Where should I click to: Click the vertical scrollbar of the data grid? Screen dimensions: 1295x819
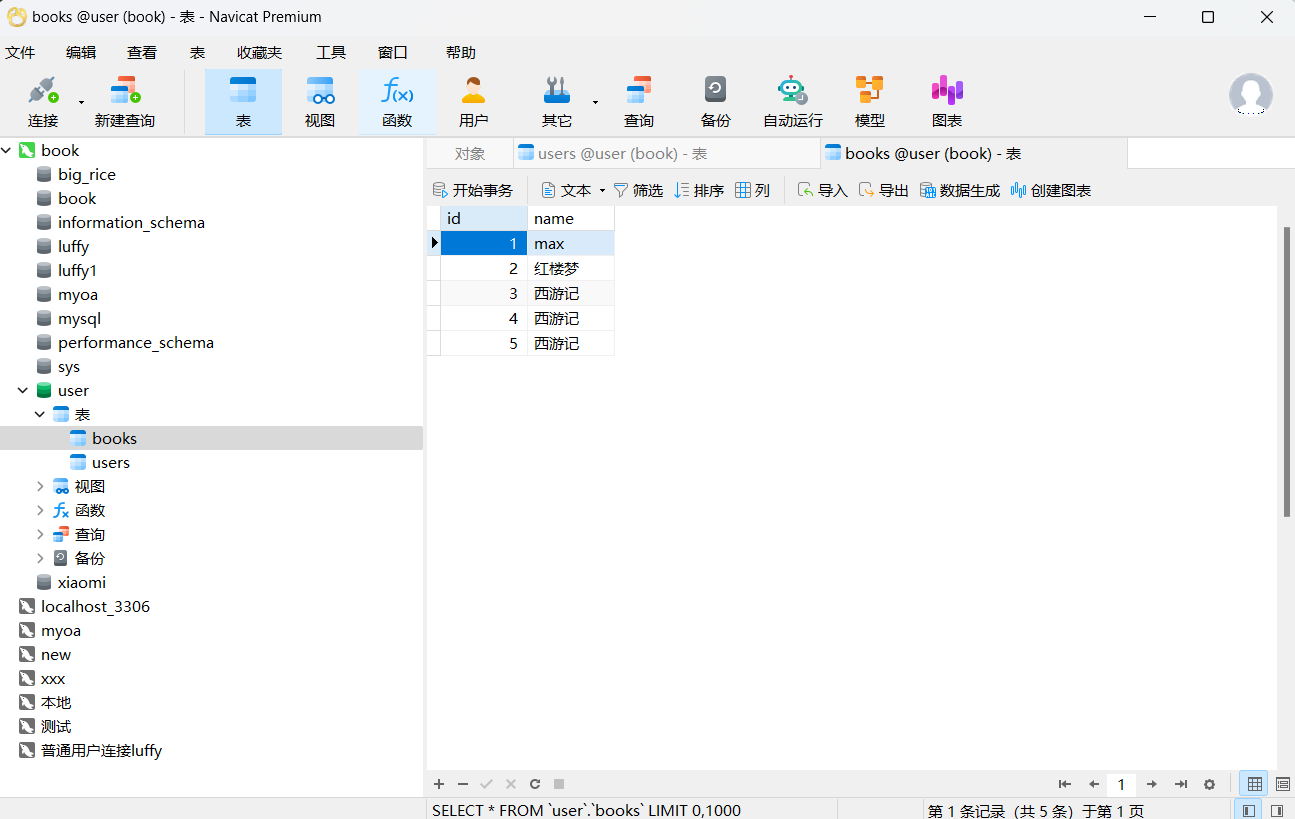pos(1286,371)
